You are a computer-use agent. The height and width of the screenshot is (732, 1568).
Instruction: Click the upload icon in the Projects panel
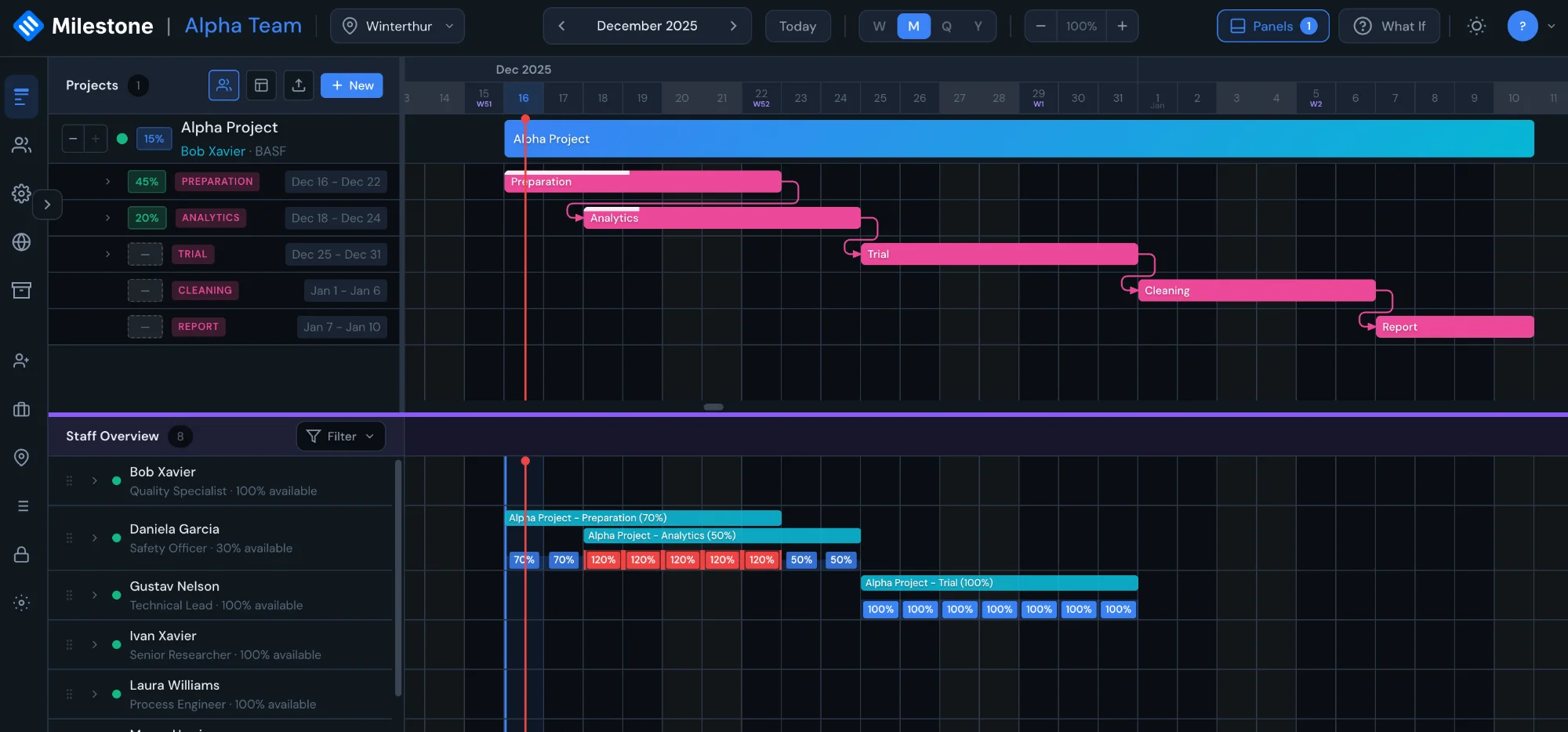(x=299, y=85)
